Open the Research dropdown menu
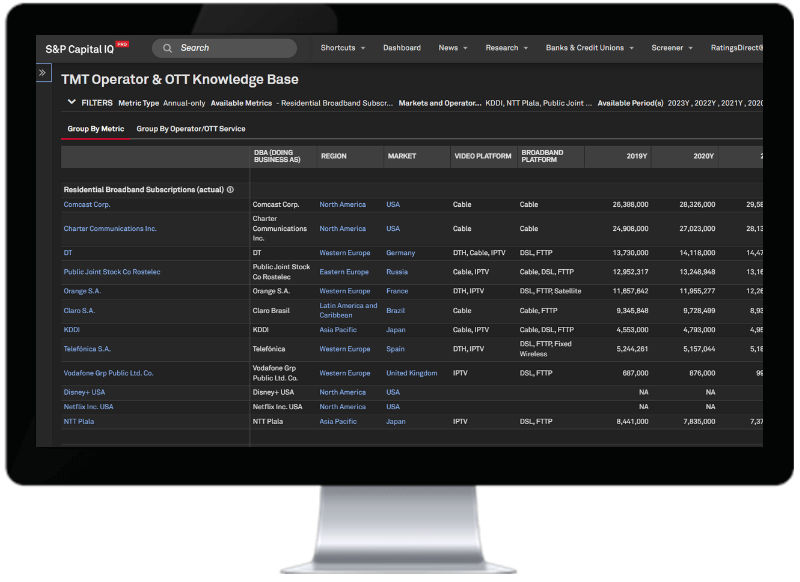The image size is (800, 582). coord(507,48)
